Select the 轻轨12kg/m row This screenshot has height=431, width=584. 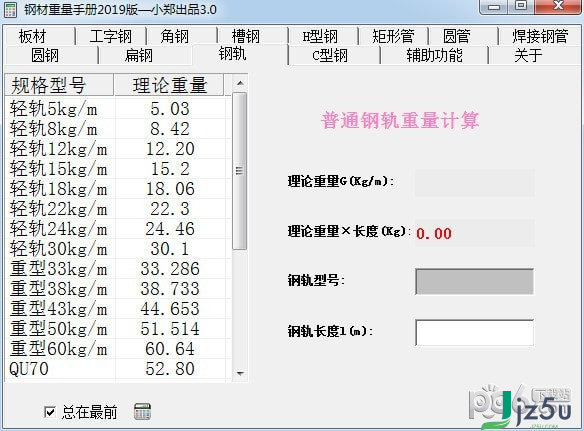117,149
